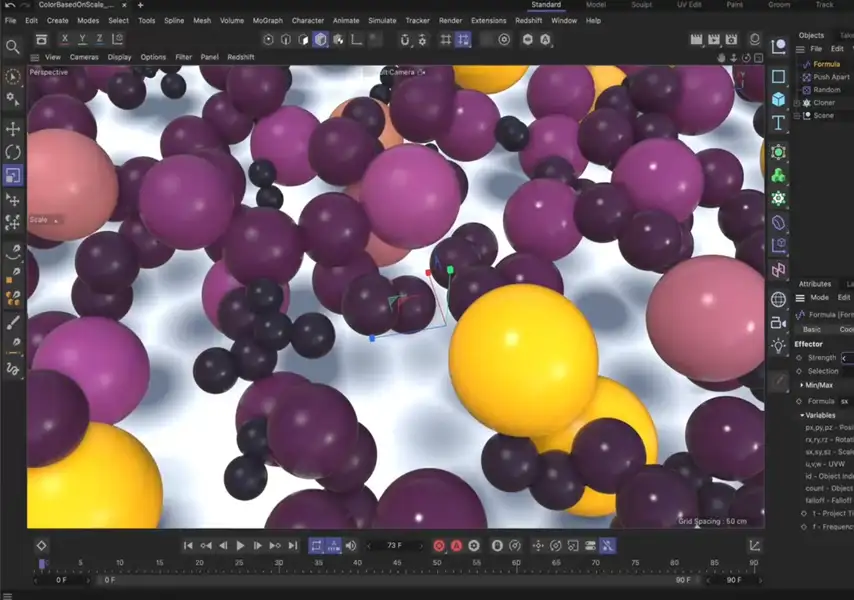
Task: Click the Text spline icon in right sidebar
Action: [x=778, y=121]
